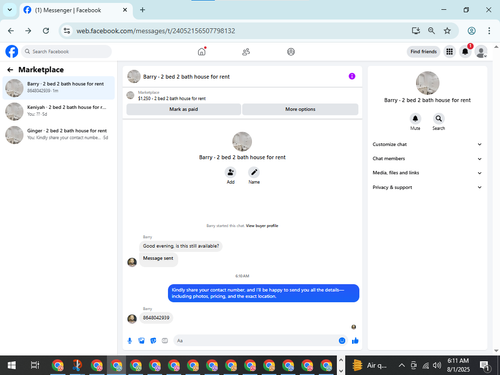Screen dimensions: 500x375
Task: Open View buyer profile link
Action: (x=262, y=226)
